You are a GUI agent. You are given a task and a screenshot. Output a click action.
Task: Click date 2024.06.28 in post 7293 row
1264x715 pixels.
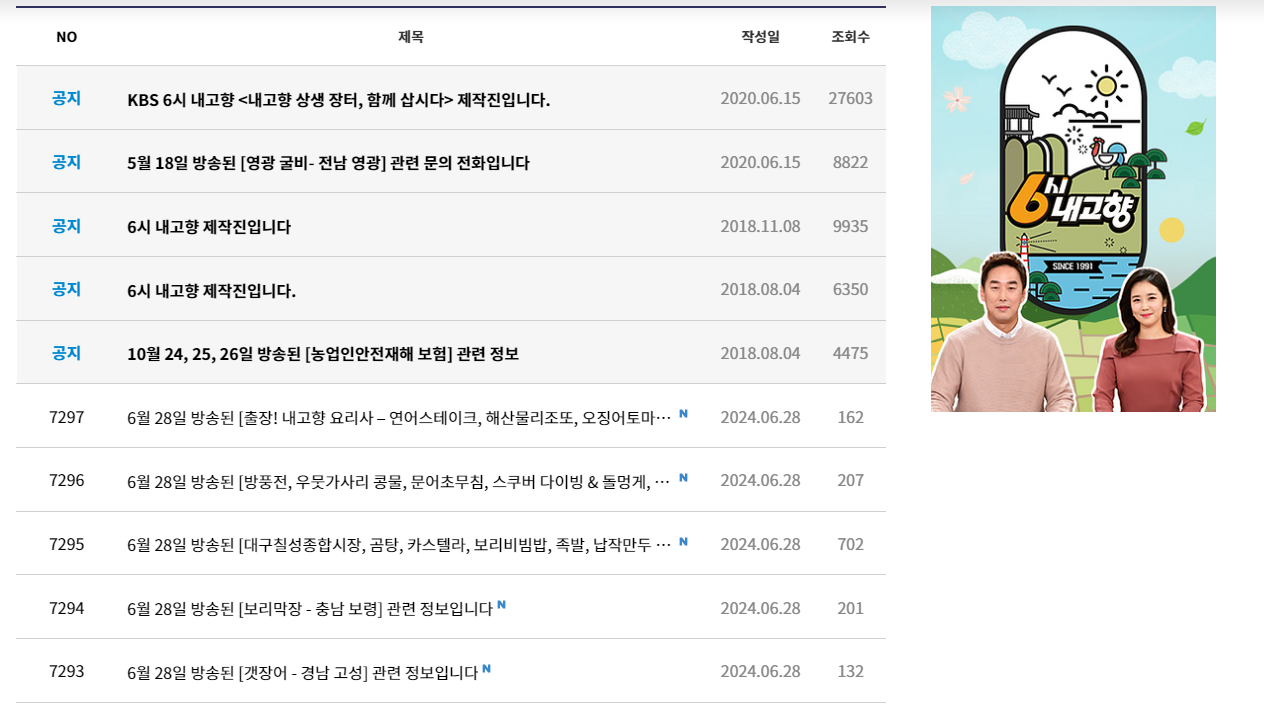(x=760, y=672)
